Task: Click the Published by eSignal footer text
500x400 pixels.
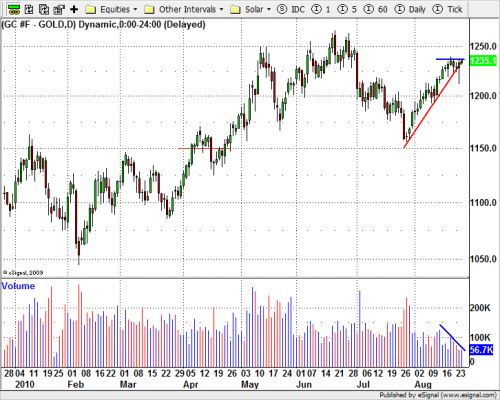Action: point(438,395)
